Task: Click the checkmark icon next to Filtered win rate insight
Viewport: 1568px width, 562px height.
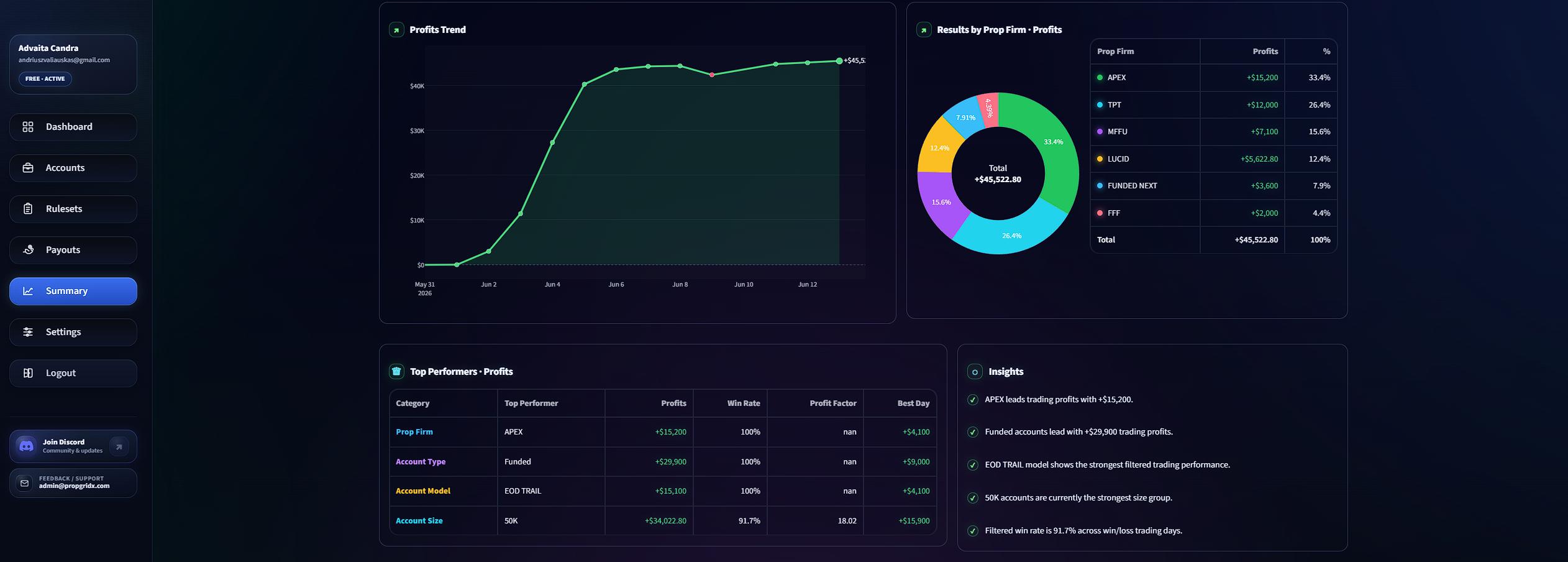Action: [973, 531]
